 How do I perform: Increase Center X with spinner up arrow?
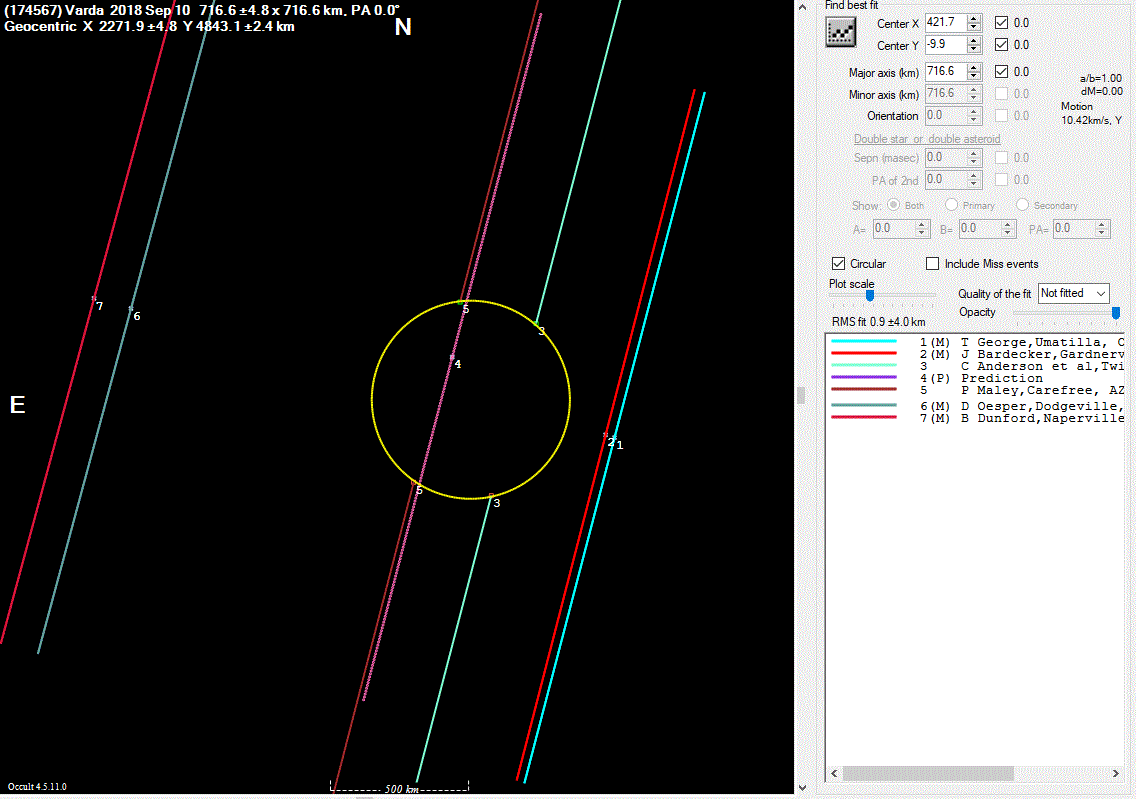point(974,18)
